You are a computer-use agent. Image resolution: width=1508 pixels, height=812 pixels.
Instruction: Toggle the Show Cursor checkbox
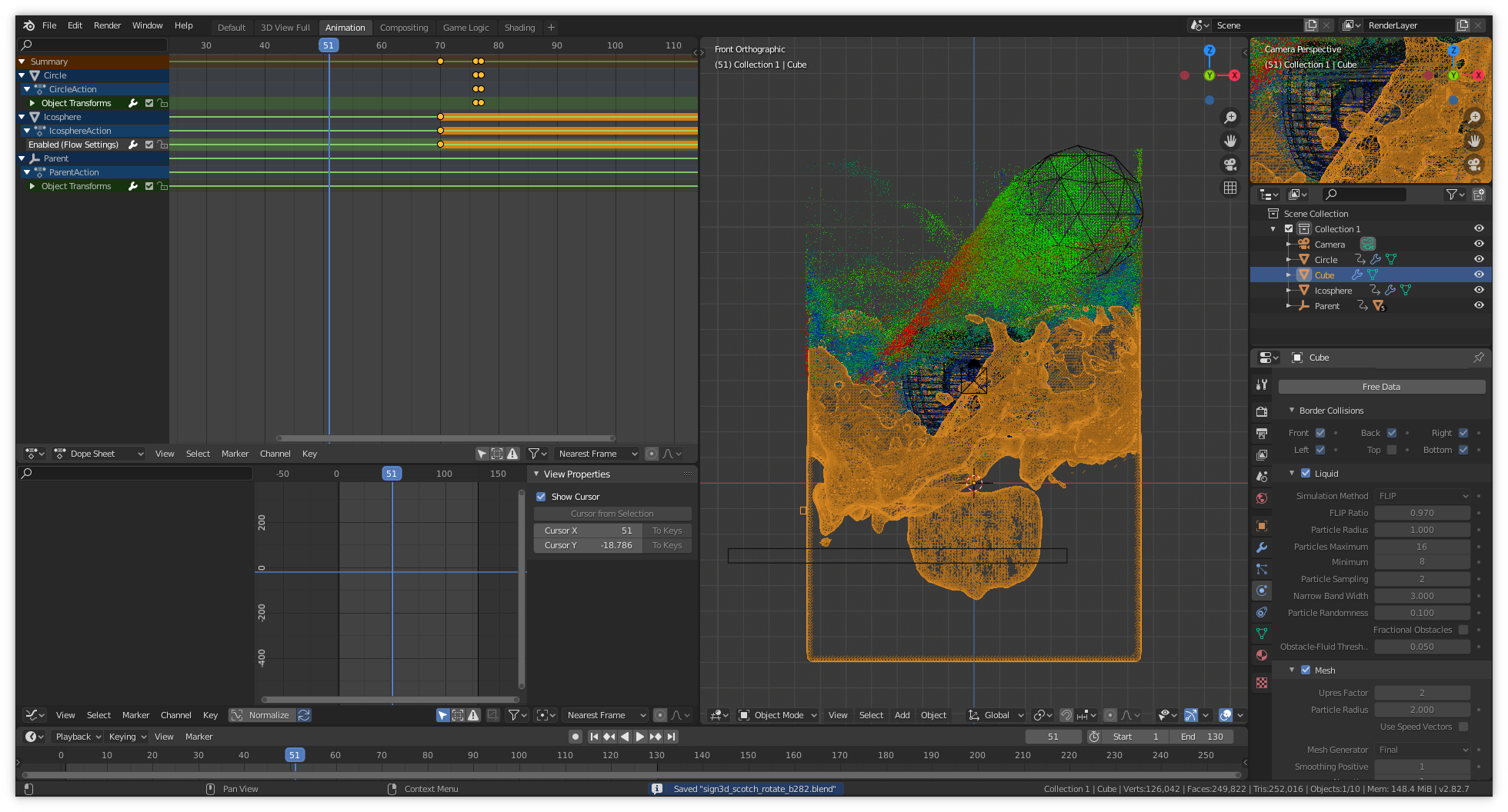coord(541,497)
